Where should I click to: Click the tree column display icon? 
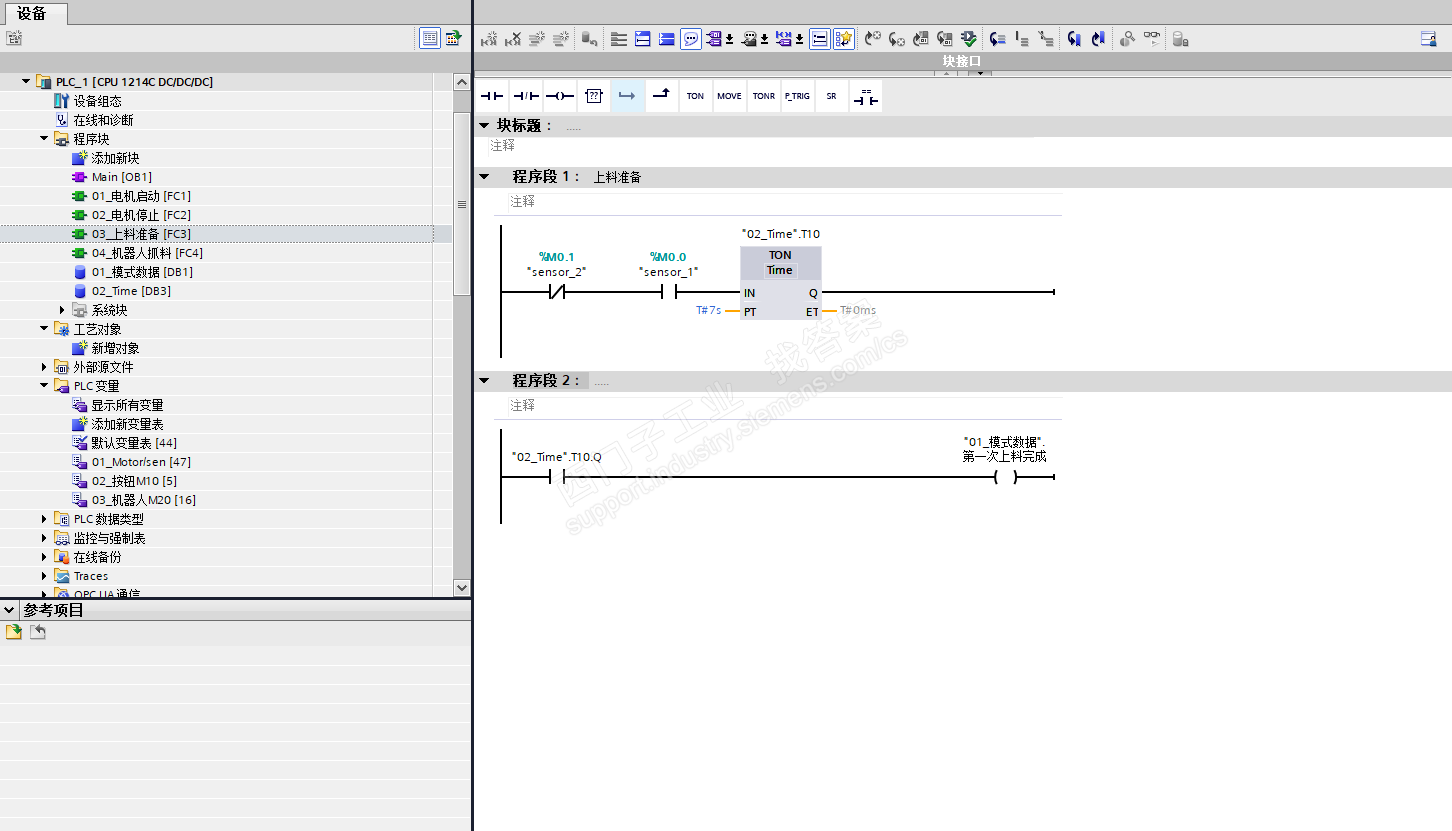coord(454,39)
